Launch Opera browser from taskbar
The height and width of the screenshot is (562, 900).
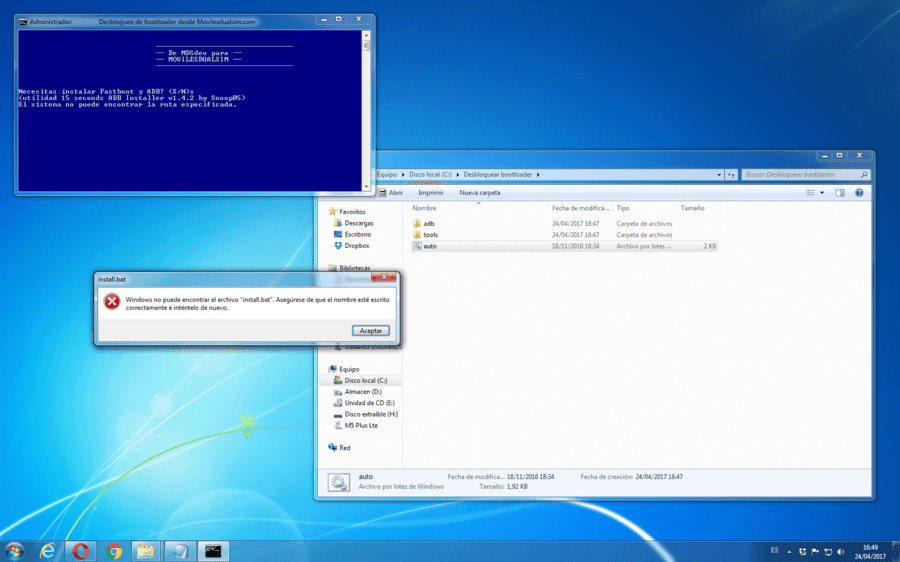click(81, 551)
